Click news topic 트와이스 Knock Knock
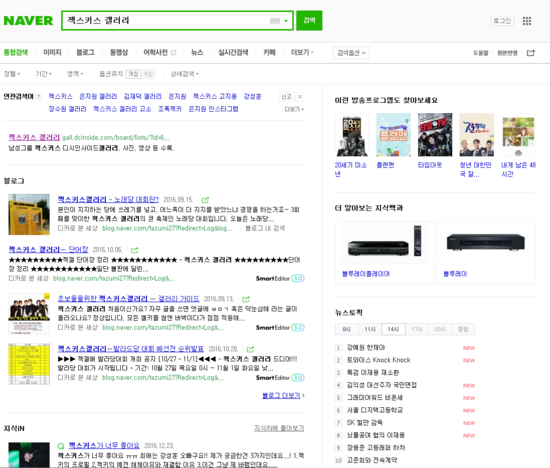 [x=378, y=360]
